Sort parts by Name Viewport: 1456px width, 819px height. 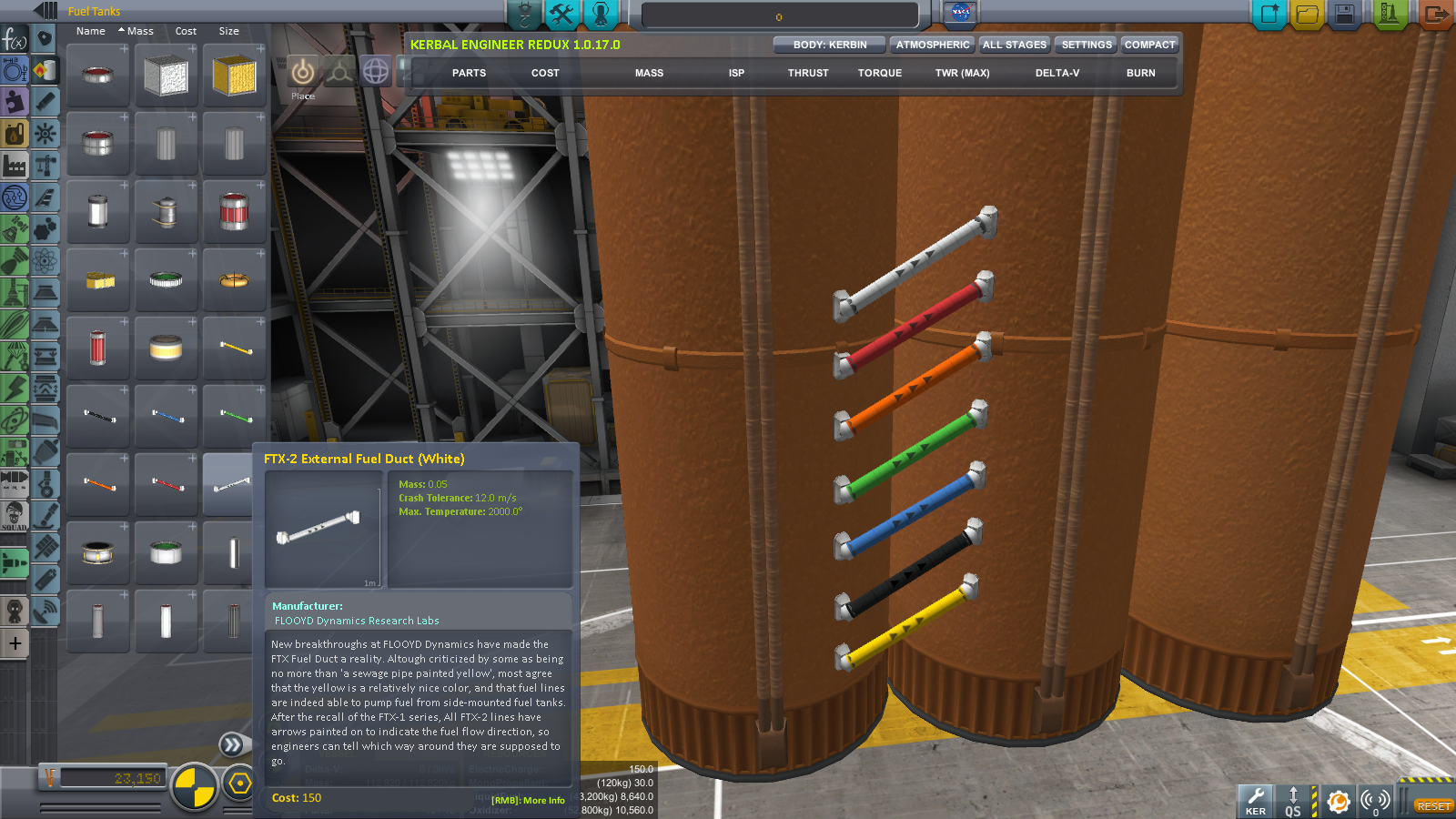click(91, 31)
